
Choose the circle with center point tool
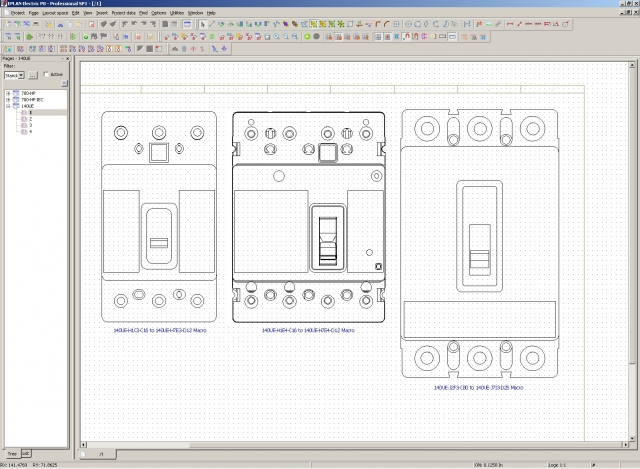(x=408, y=24)
